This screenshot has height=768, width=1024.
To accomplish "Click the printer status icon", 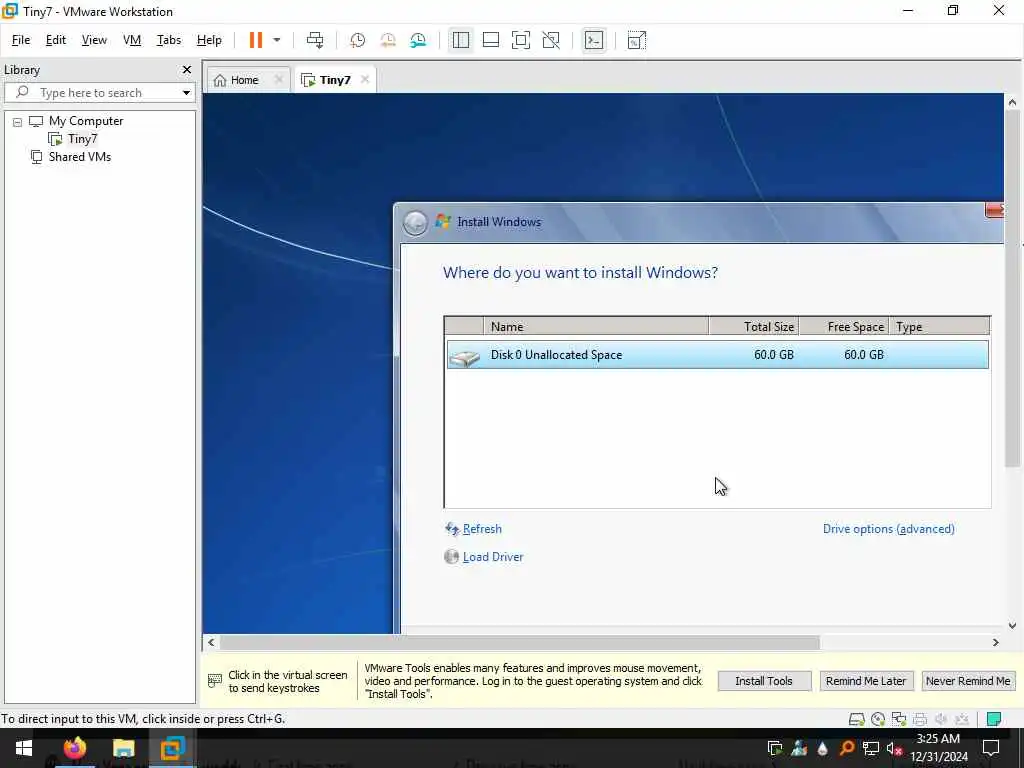I will point(920,719).
